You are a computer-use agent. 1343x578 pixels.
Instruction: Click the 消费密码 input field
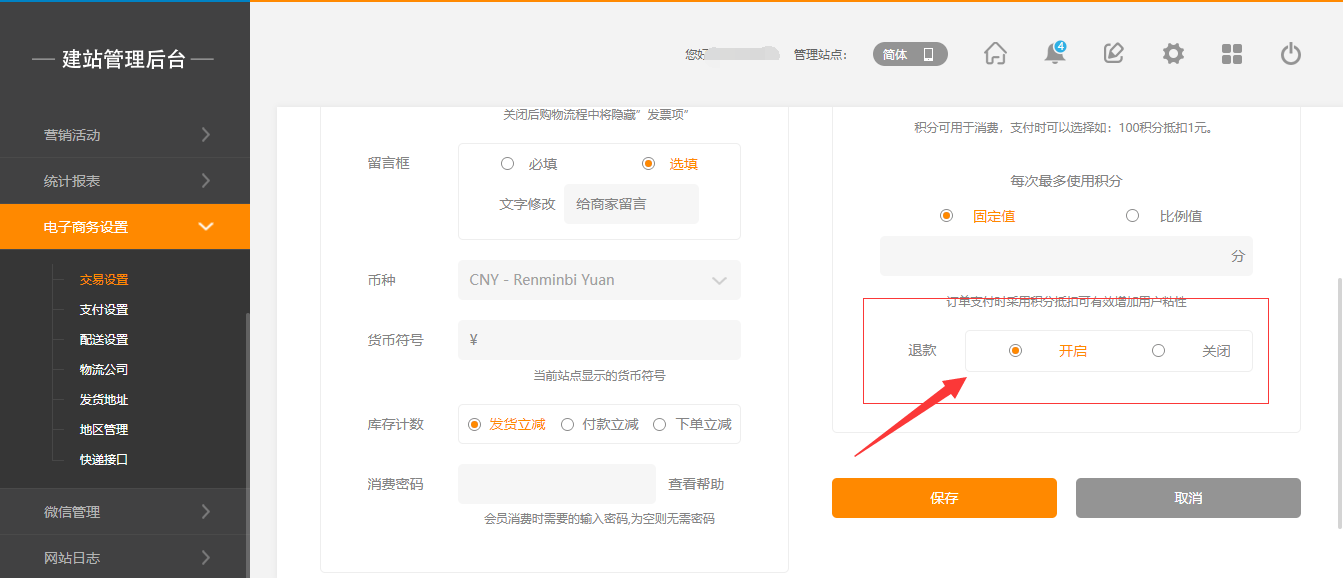[x=556, y=484]
